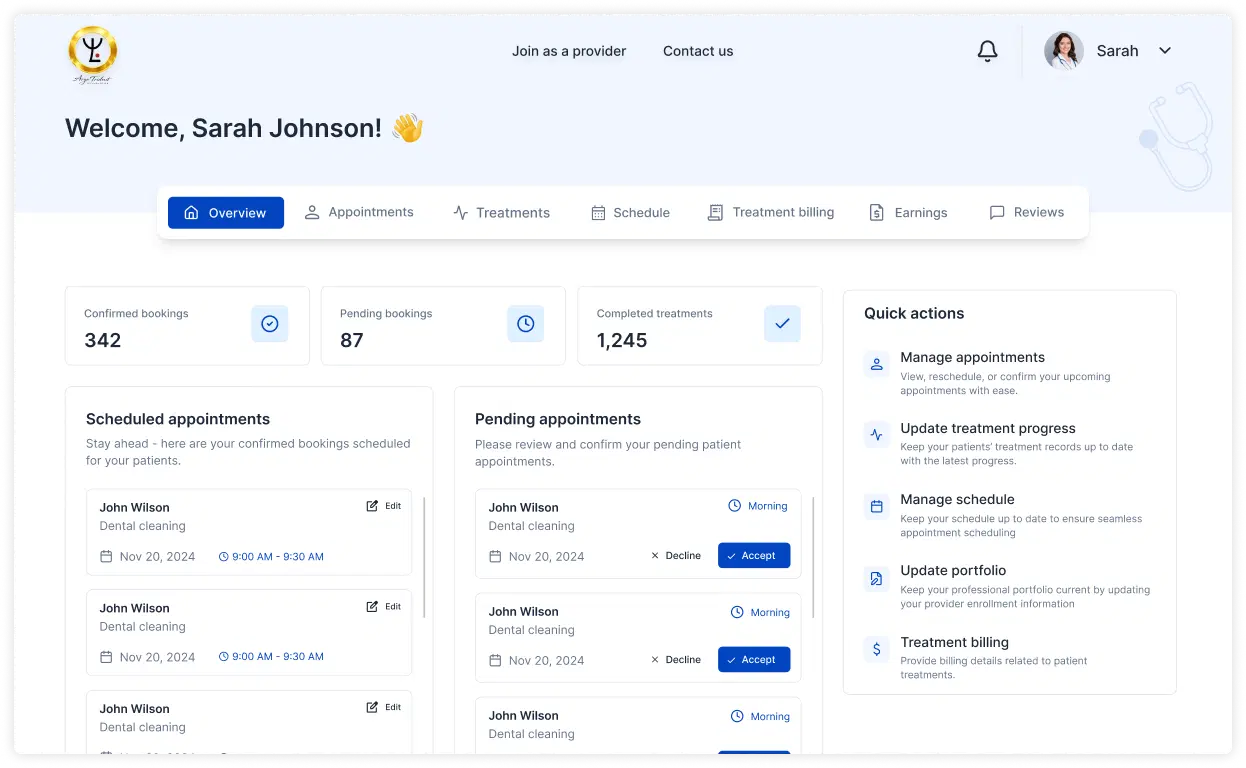Click the Update portfolio document icon
Screen dimensions: 1246x768
[877, 578]
